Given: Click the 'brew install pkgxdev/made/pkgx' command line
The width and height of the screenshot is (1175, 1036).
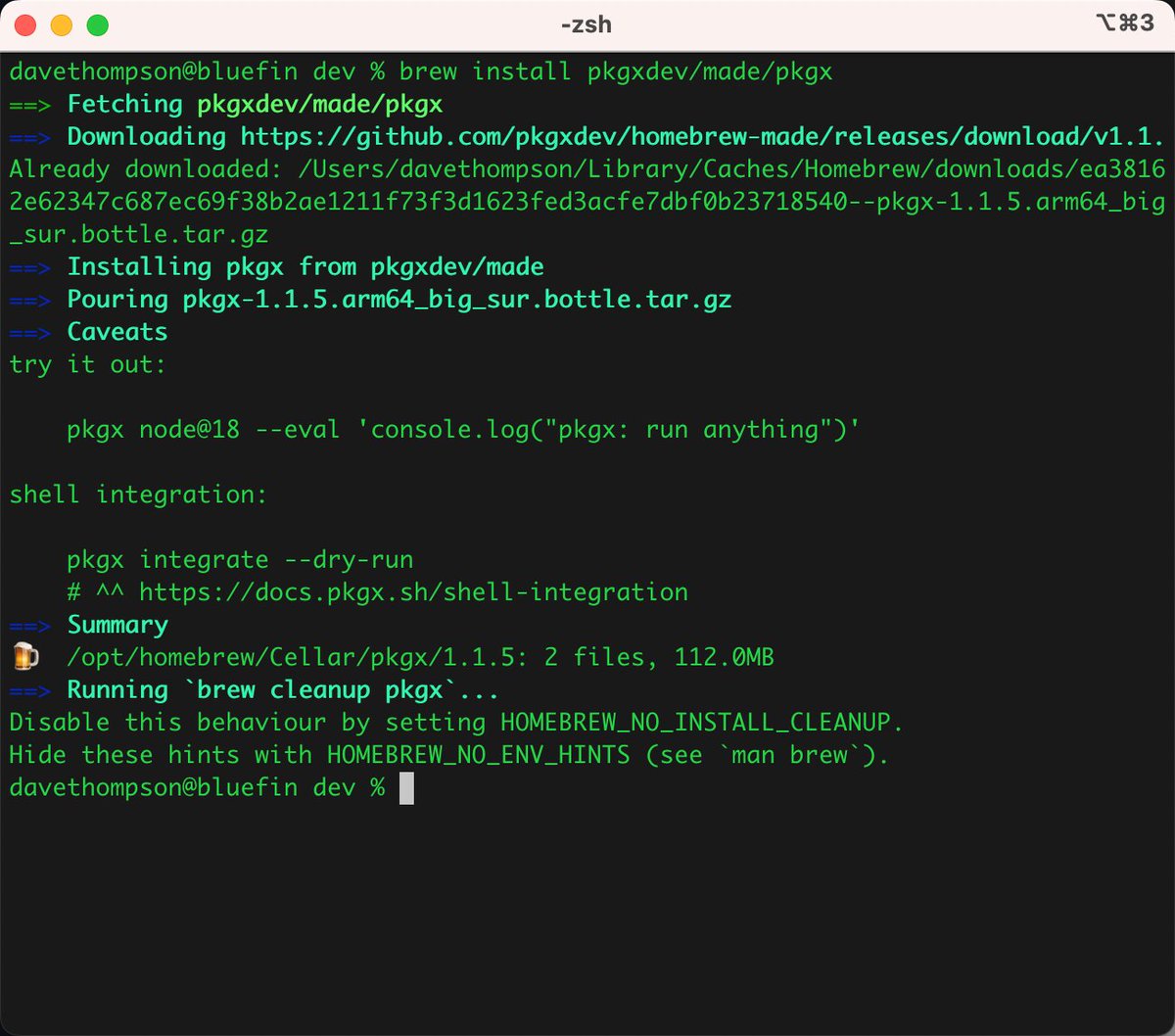Looking at the screenshot, I should coord(616,72).
